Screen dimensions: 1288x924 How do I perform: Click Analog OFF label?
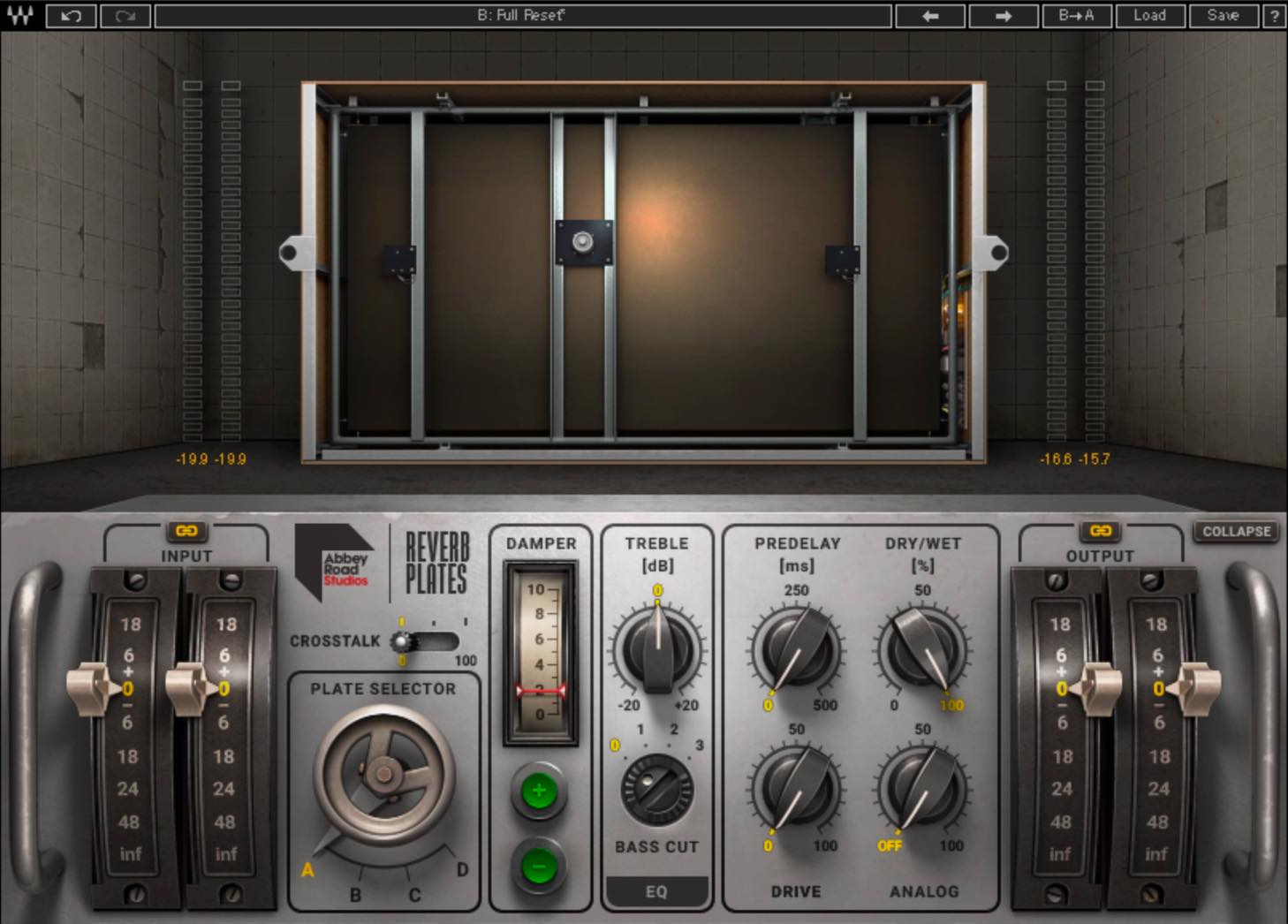point(890,846)
